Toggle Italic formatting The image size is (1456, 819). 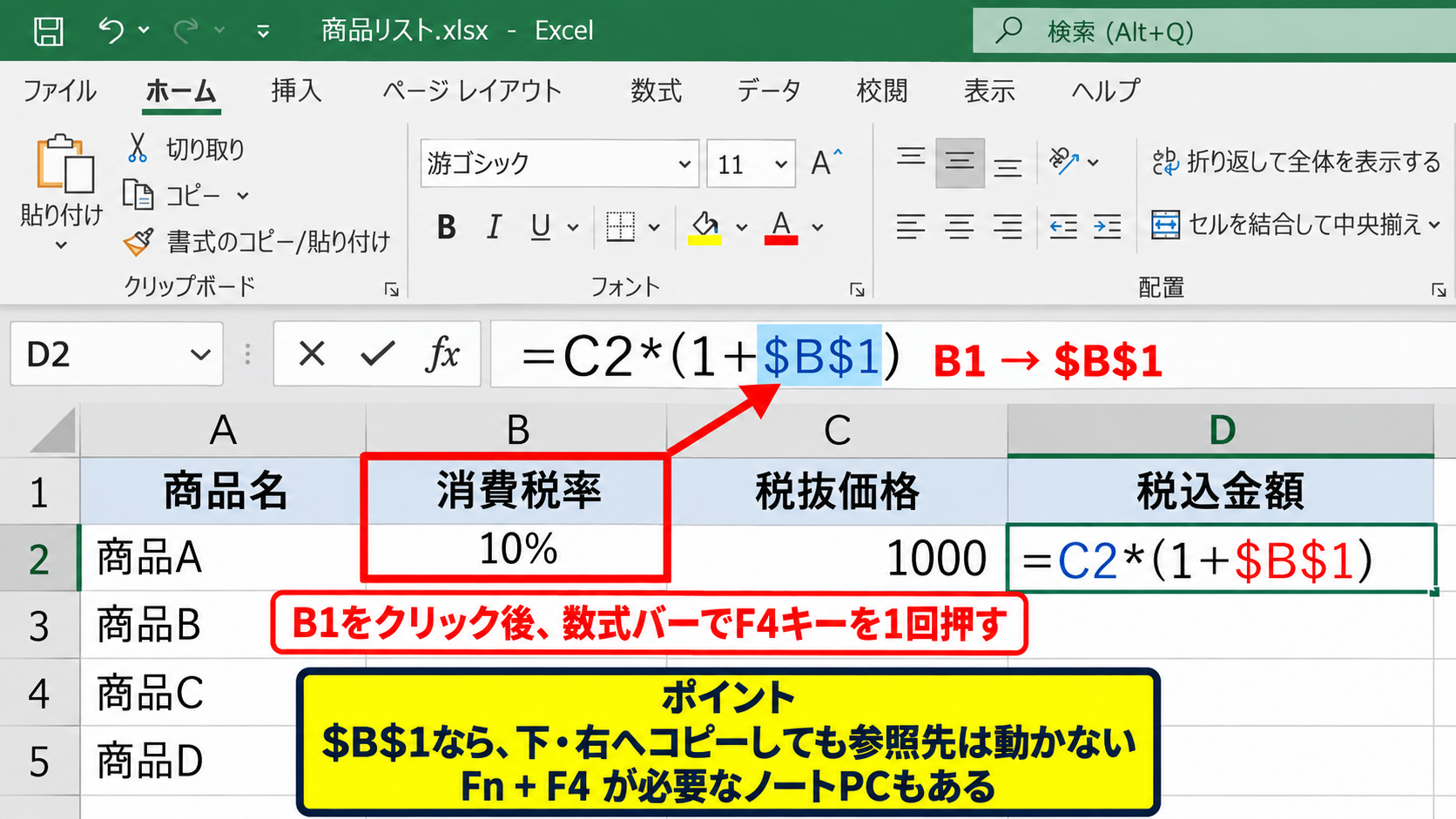point(494,227)
